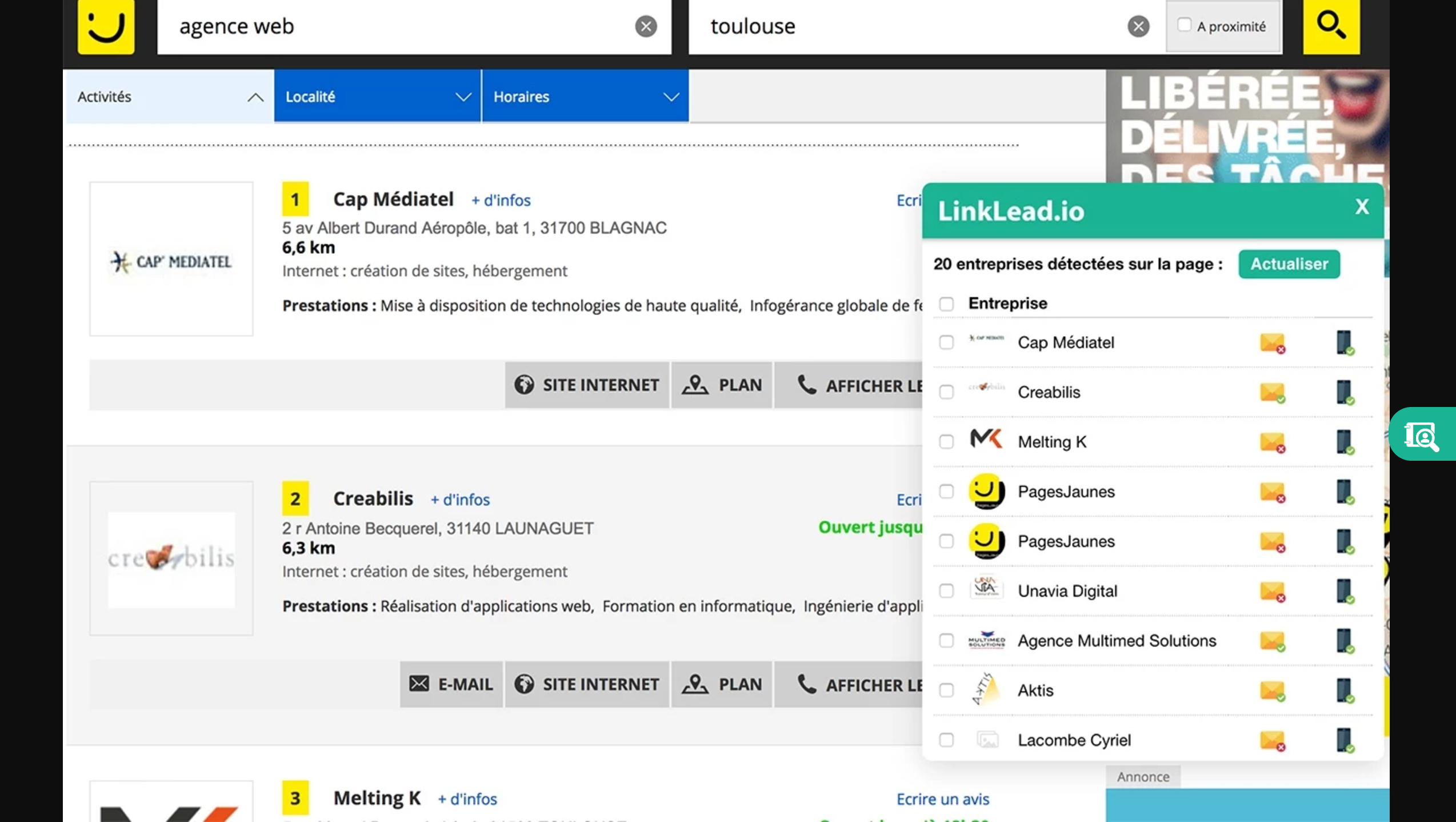This screenshot has width=1456, height=822.
Task: Check the Aktis checkbox
Action: pyautogui.click(x=946, y=691)
